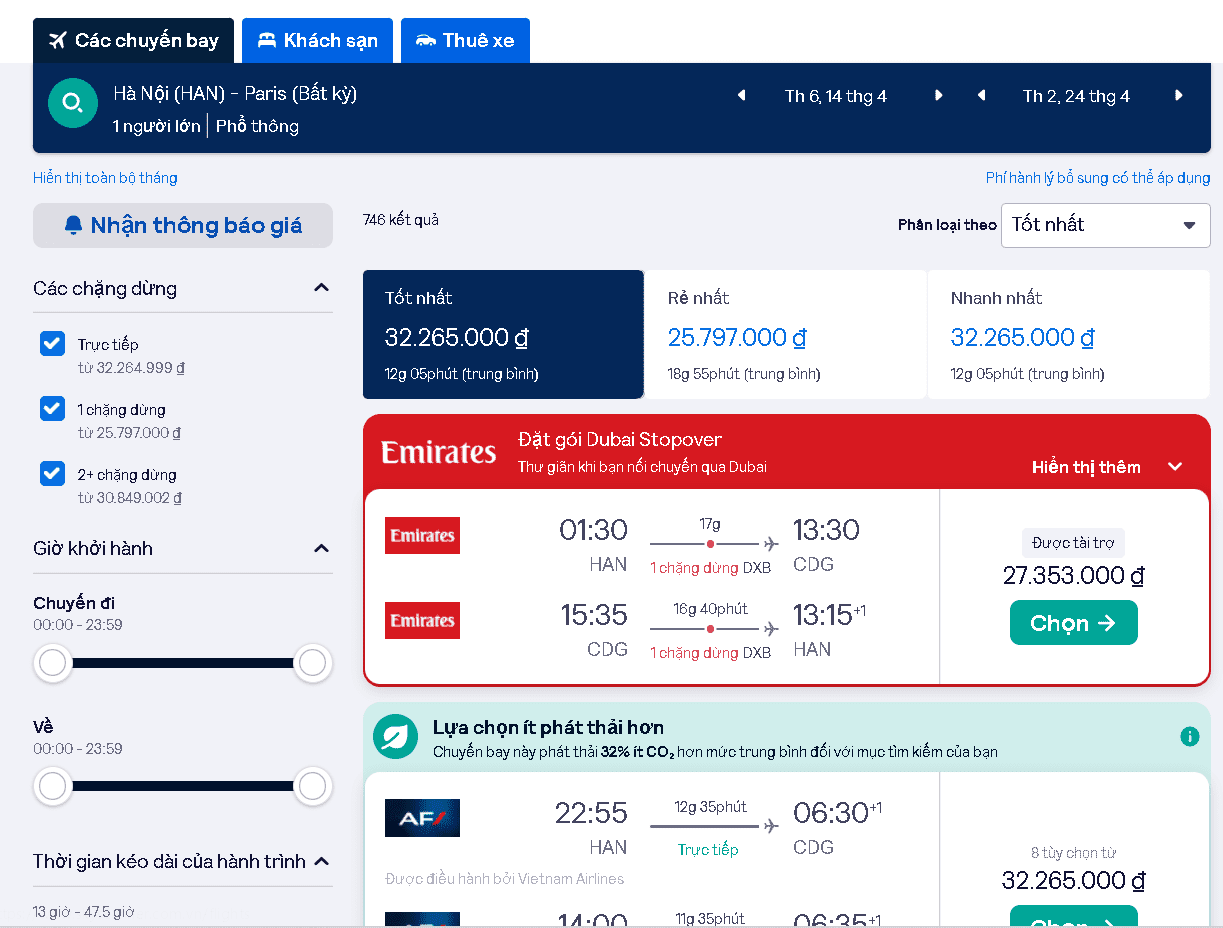This screenshot has height=928, width=1223.
Task: Open the search magnifying glass icon
Action: point(72,103)
